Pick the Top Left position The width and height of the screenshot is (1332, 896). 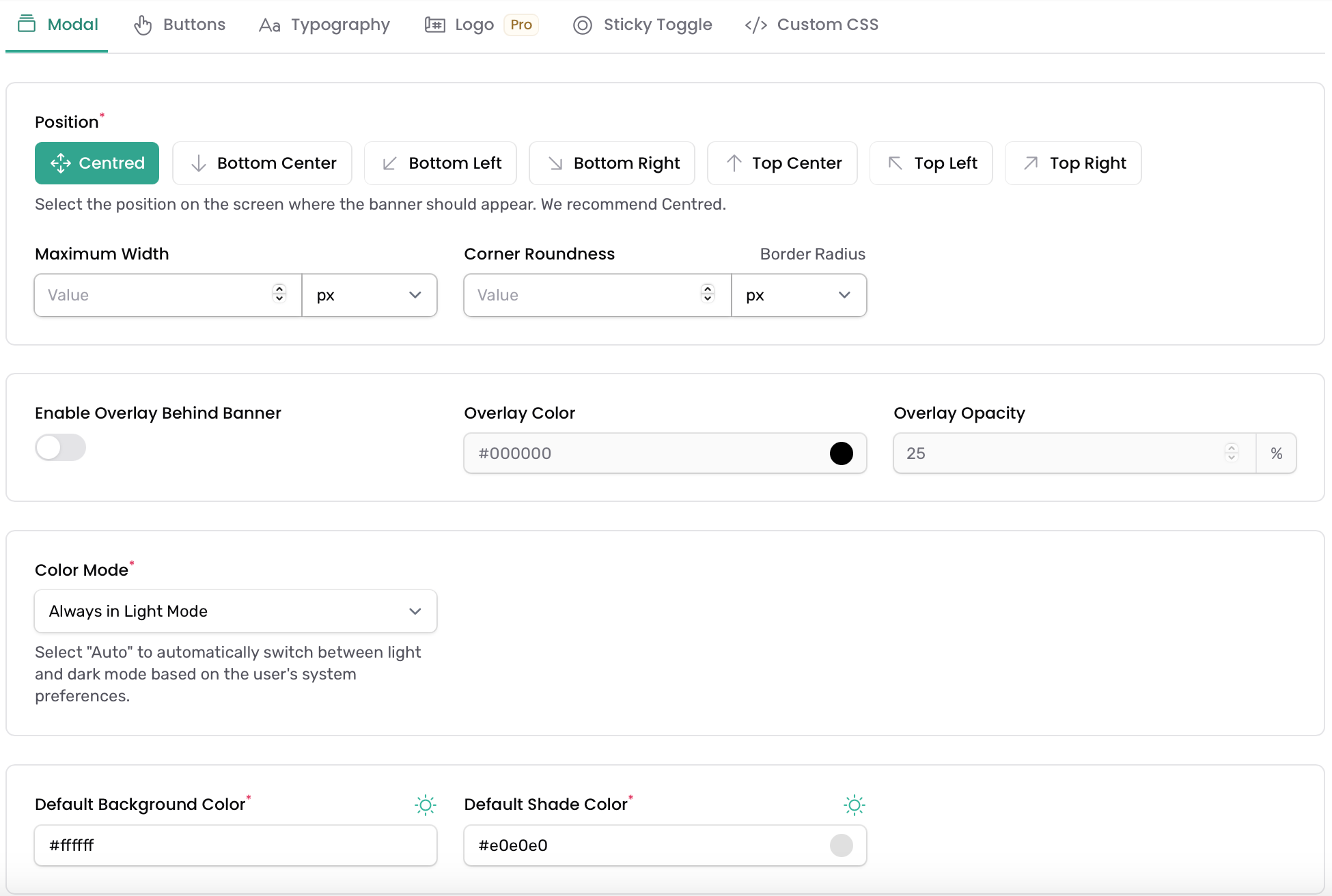pyautogui.click(x=931, y=163)
